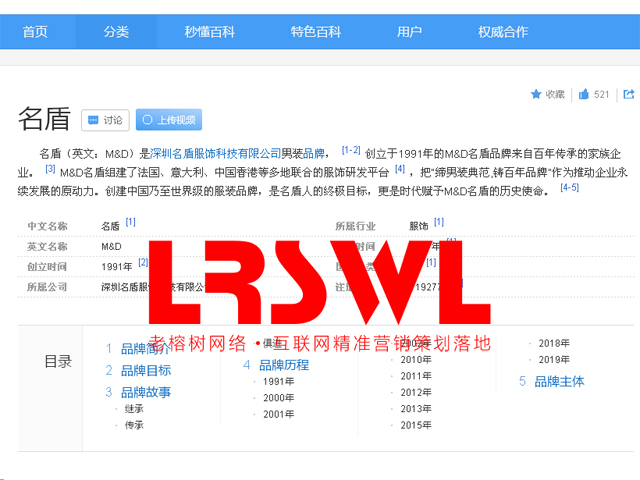Jump to 品牌目标 in the contents
The image size is (640, 480).
pos(145,370)
